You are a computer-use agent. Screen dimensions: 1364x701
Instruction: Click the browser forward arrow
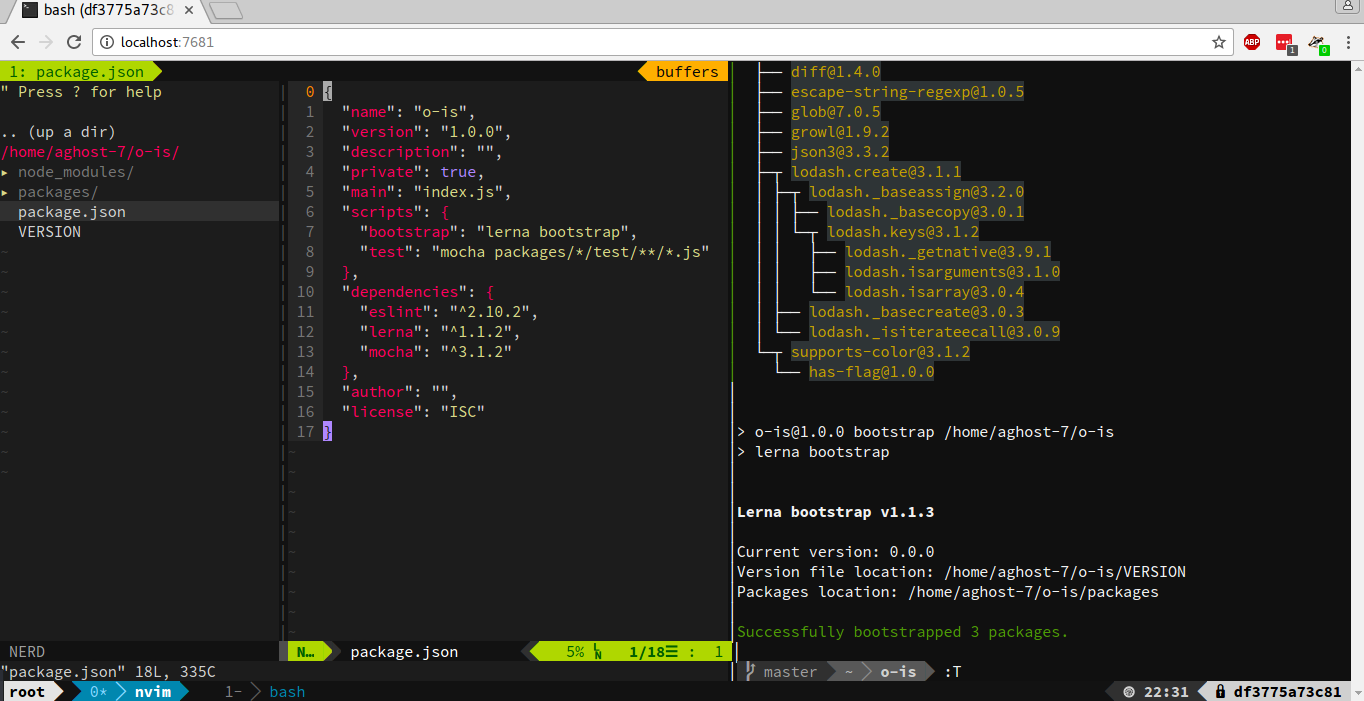[46, 42]
